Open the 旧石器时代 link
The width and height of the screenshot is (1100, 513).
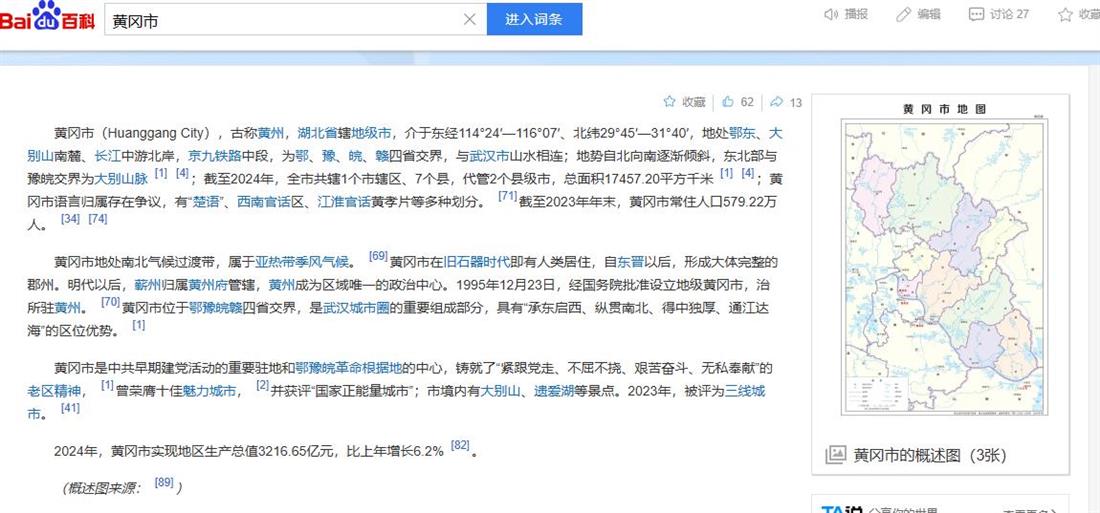[477, 262]
